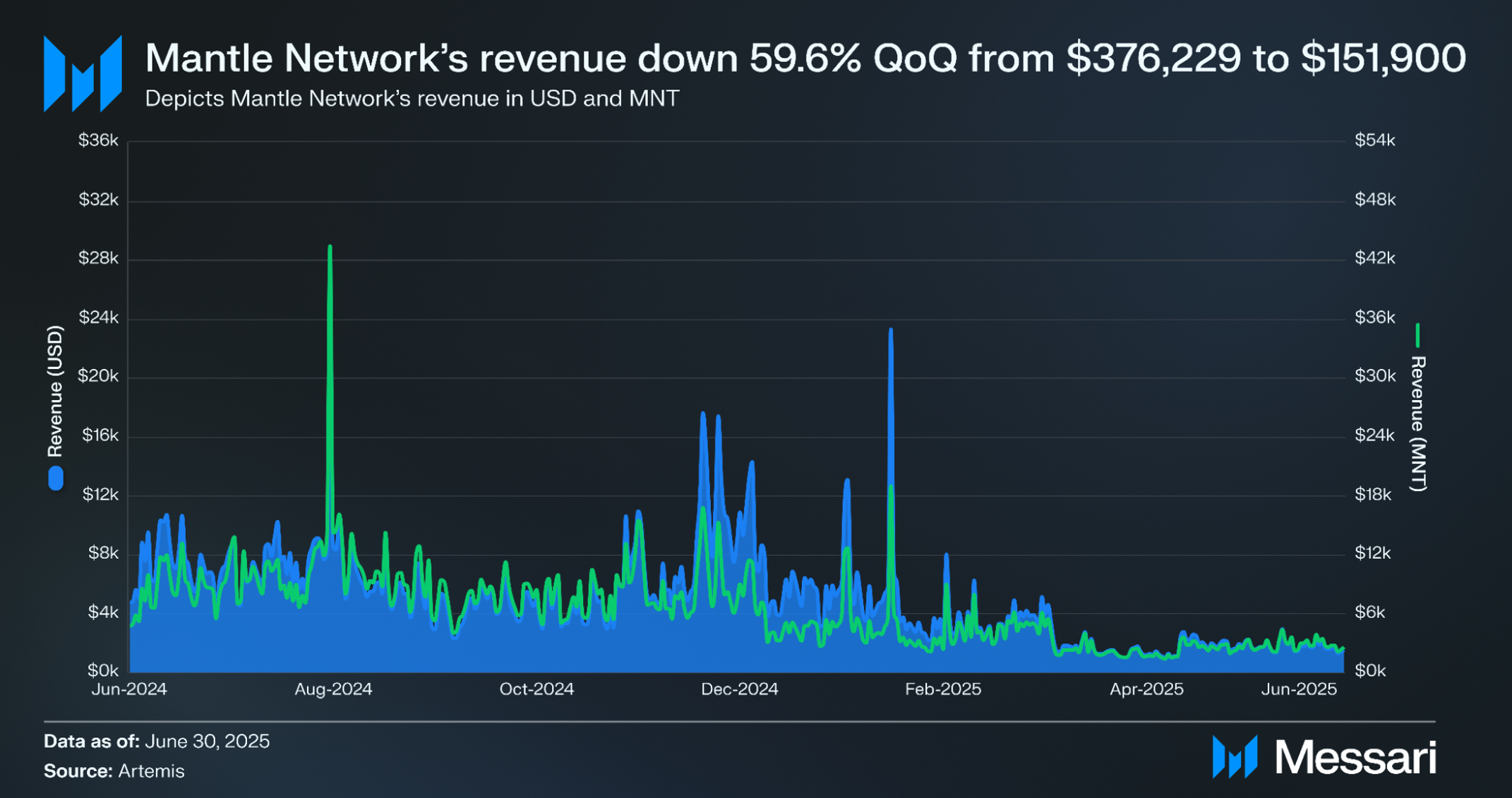The width and height of the screenshot is (1512, 798).
Task: Click the Dec-2024 x-axis label
Action: click(739, 689)
